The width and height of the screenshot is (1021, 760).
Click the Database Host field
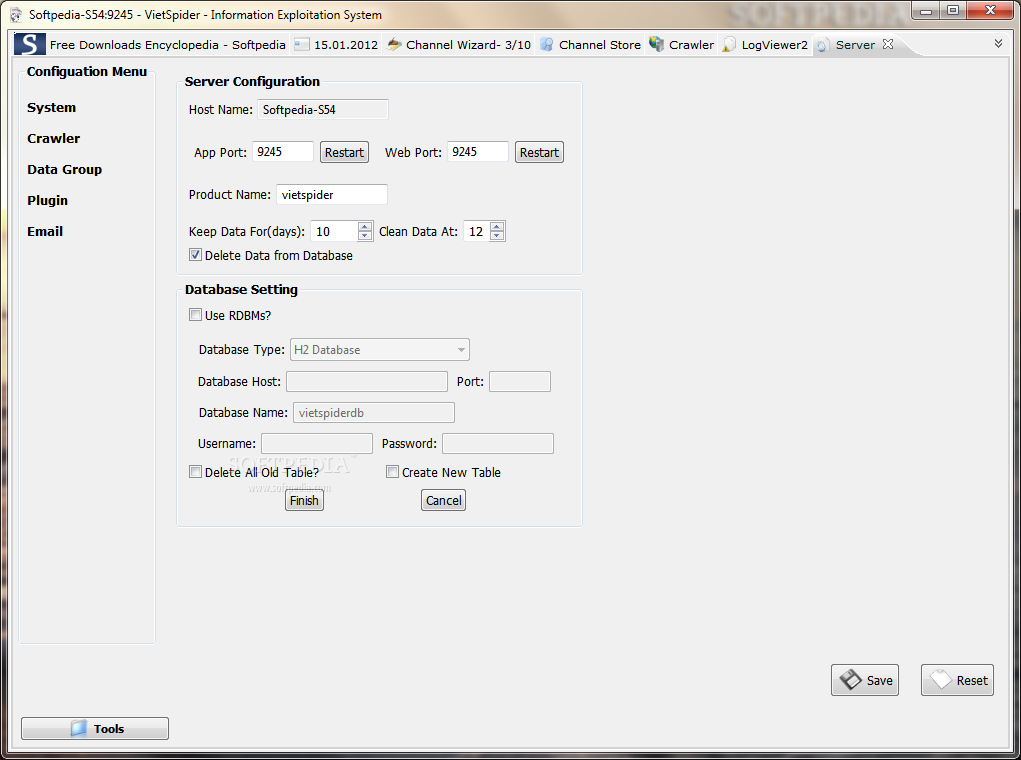367,381
